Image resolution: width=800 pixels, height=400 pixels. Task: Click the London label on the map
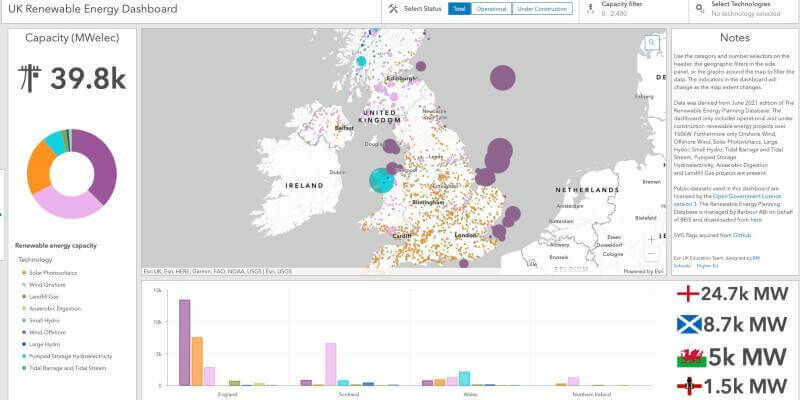click(465, 235)
